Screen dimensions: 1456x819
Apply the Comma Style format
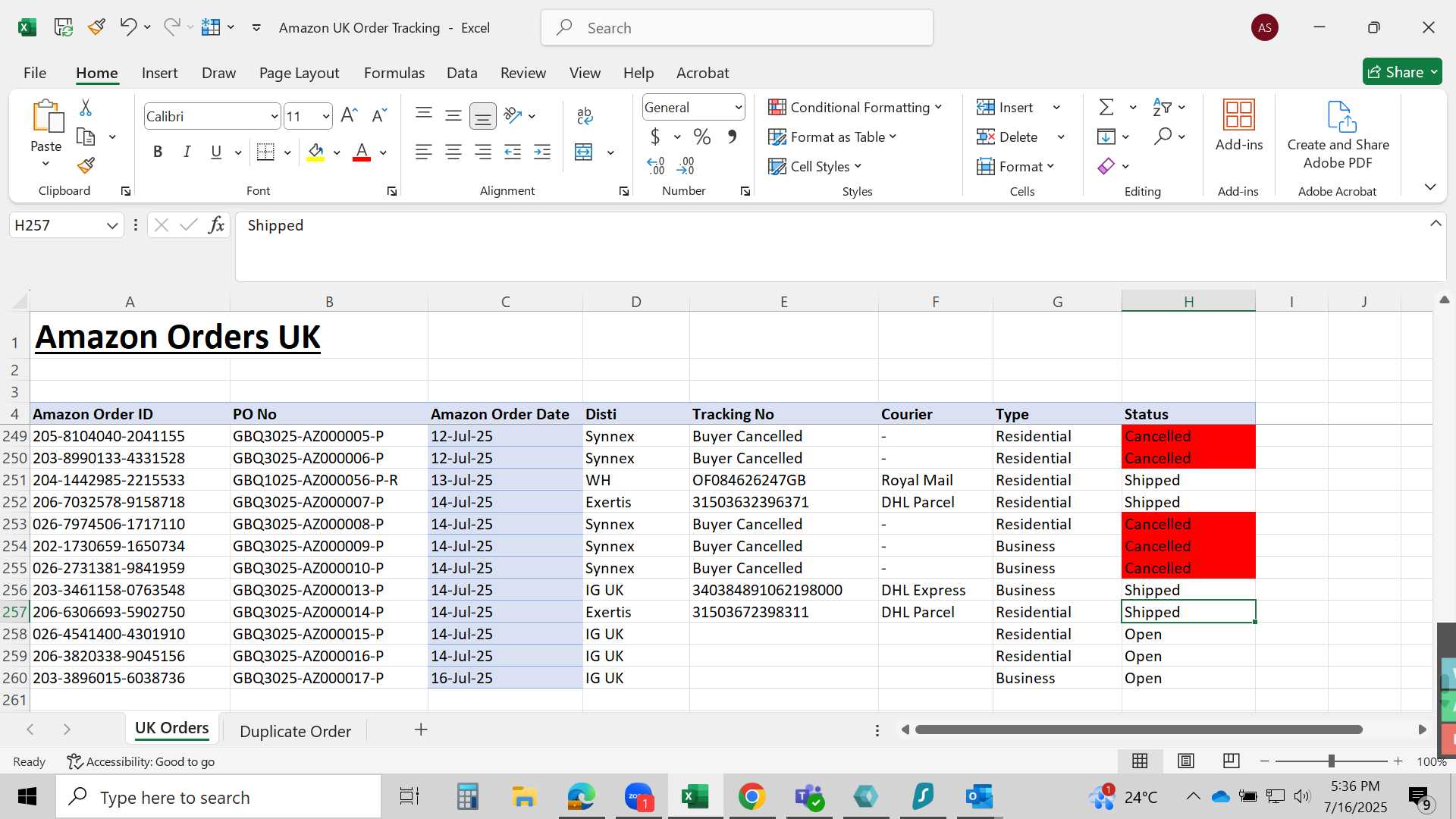click(732, 137)
